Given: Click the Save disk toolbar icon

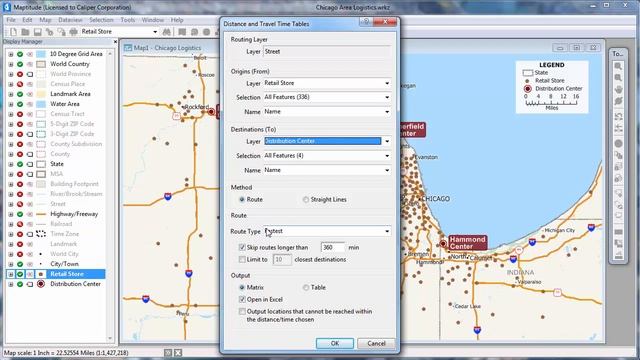Looking at the screenshot, I should pyautogui.click(x=38, y=31).
